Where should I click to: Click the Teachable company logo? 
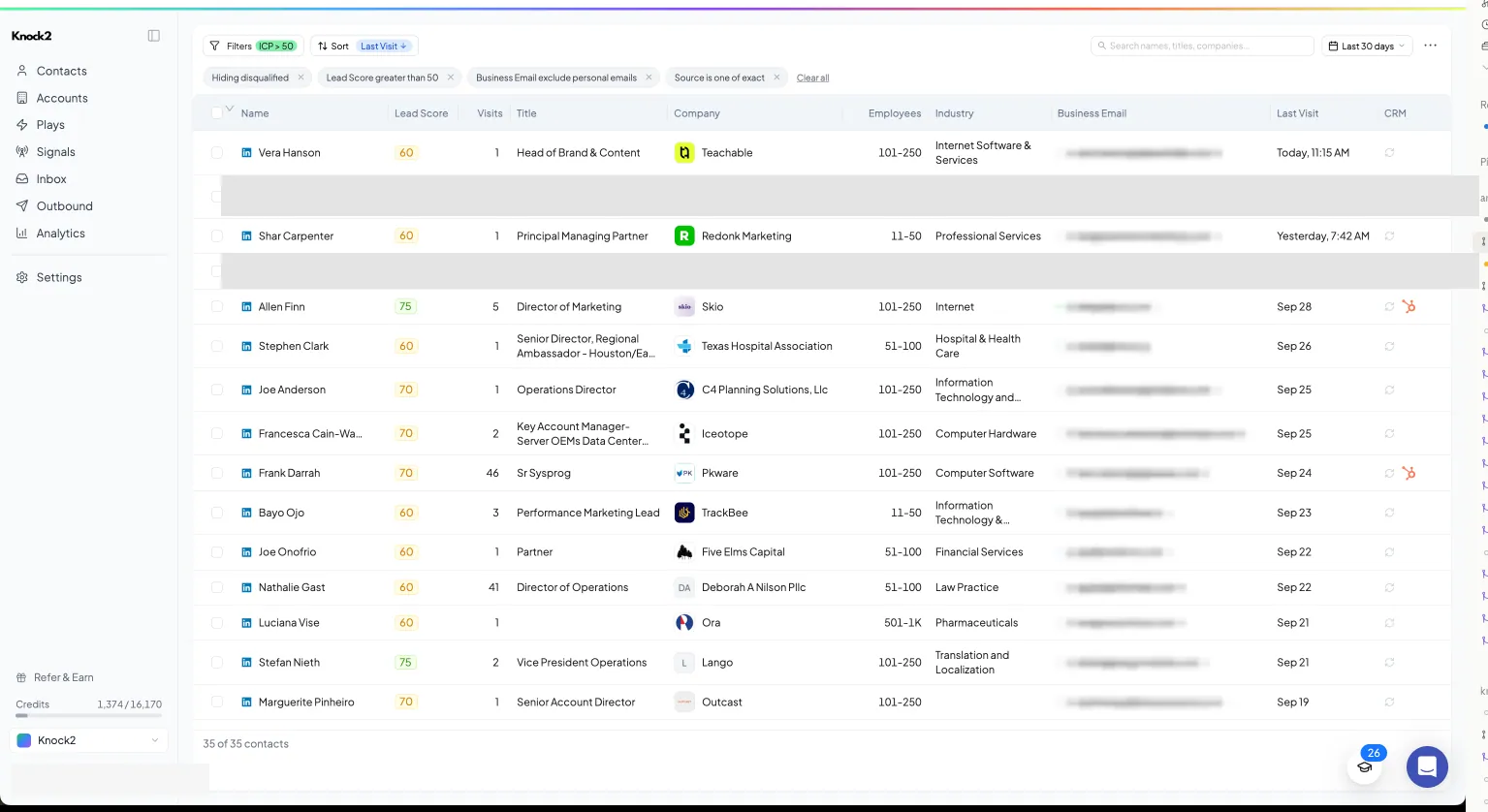(684, 153)
